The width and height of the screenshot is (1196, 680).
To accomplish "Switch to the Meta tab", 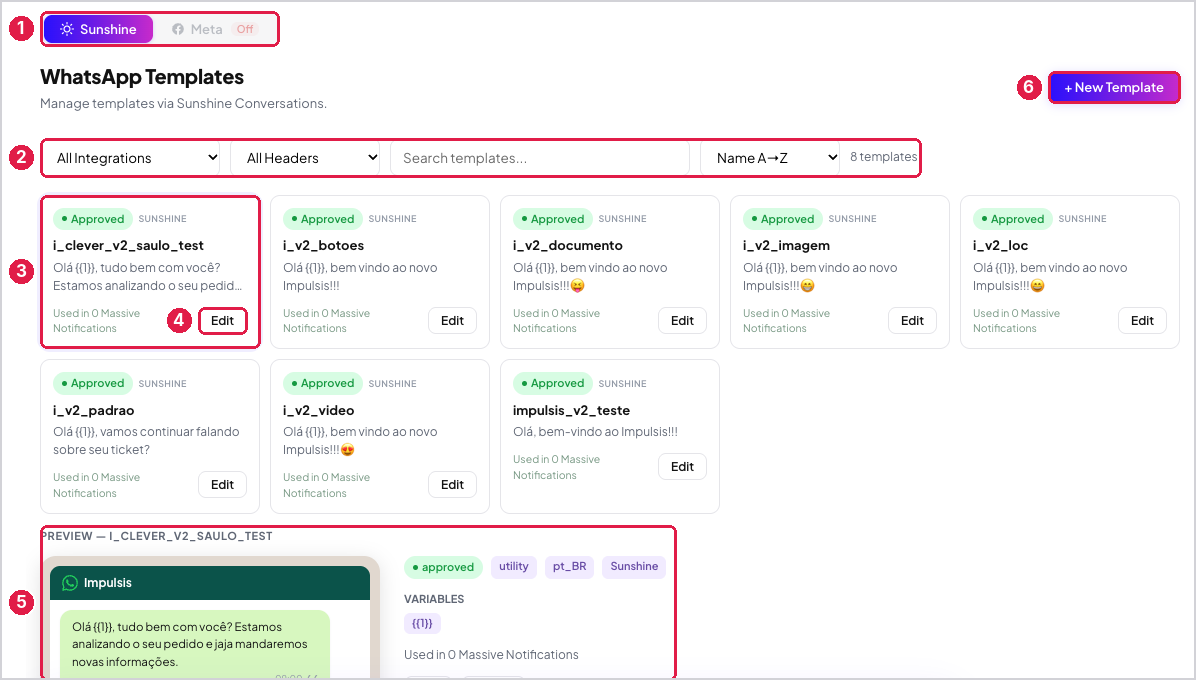I will (214, 29).
